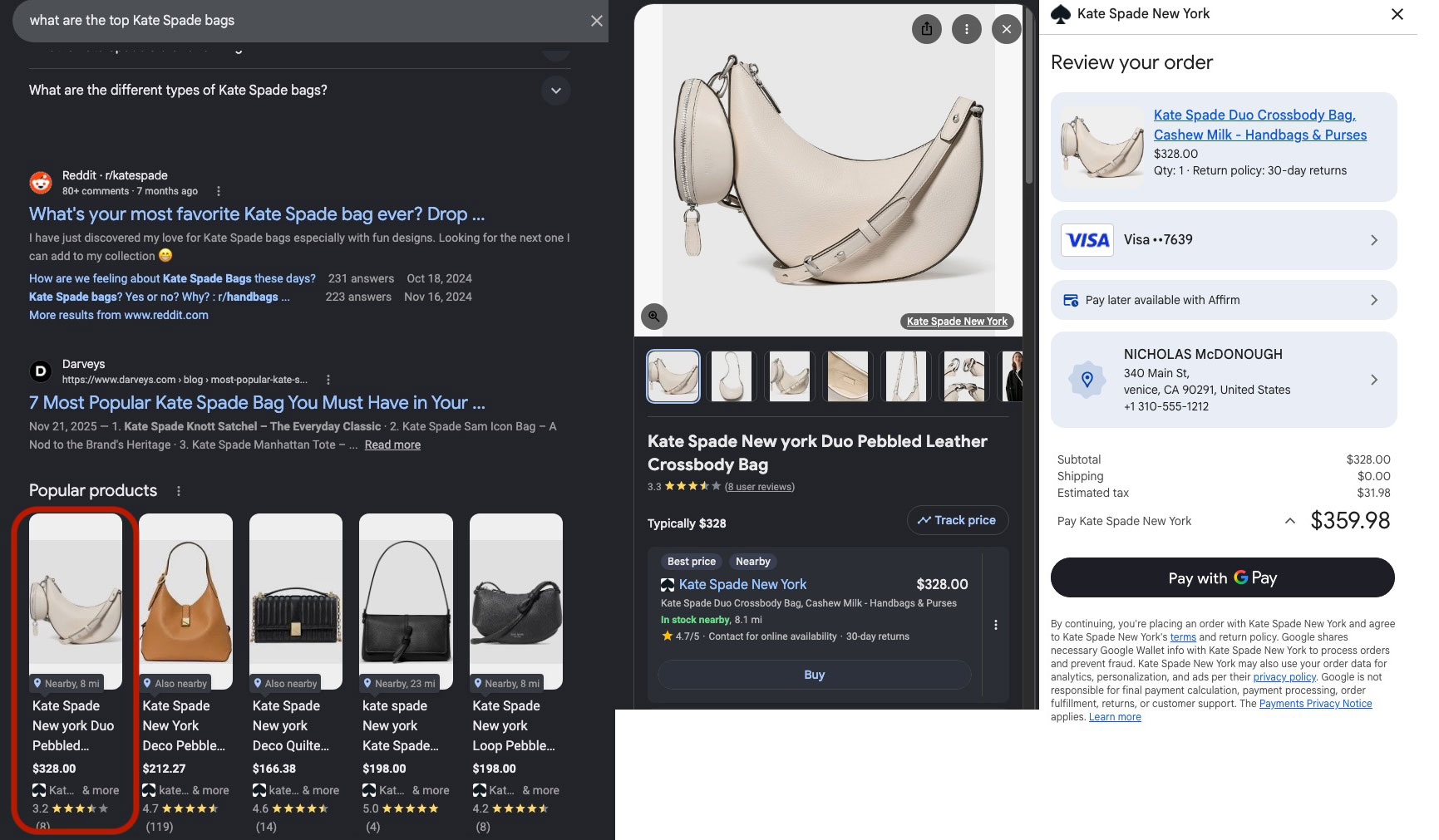Open the 8 user reviews link
Screen dimensions: 1439x840
pos(760,487)
